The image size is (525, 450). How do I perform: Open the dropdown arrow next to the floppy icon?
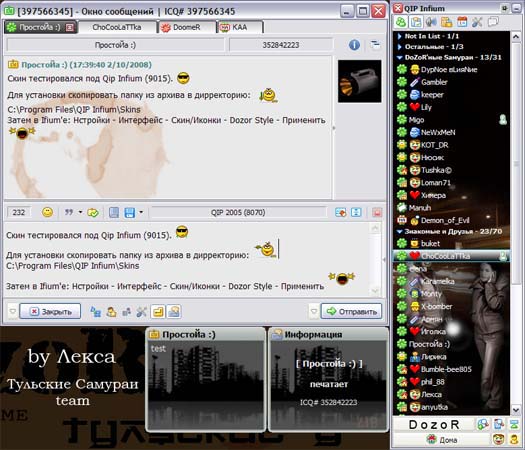141,212
